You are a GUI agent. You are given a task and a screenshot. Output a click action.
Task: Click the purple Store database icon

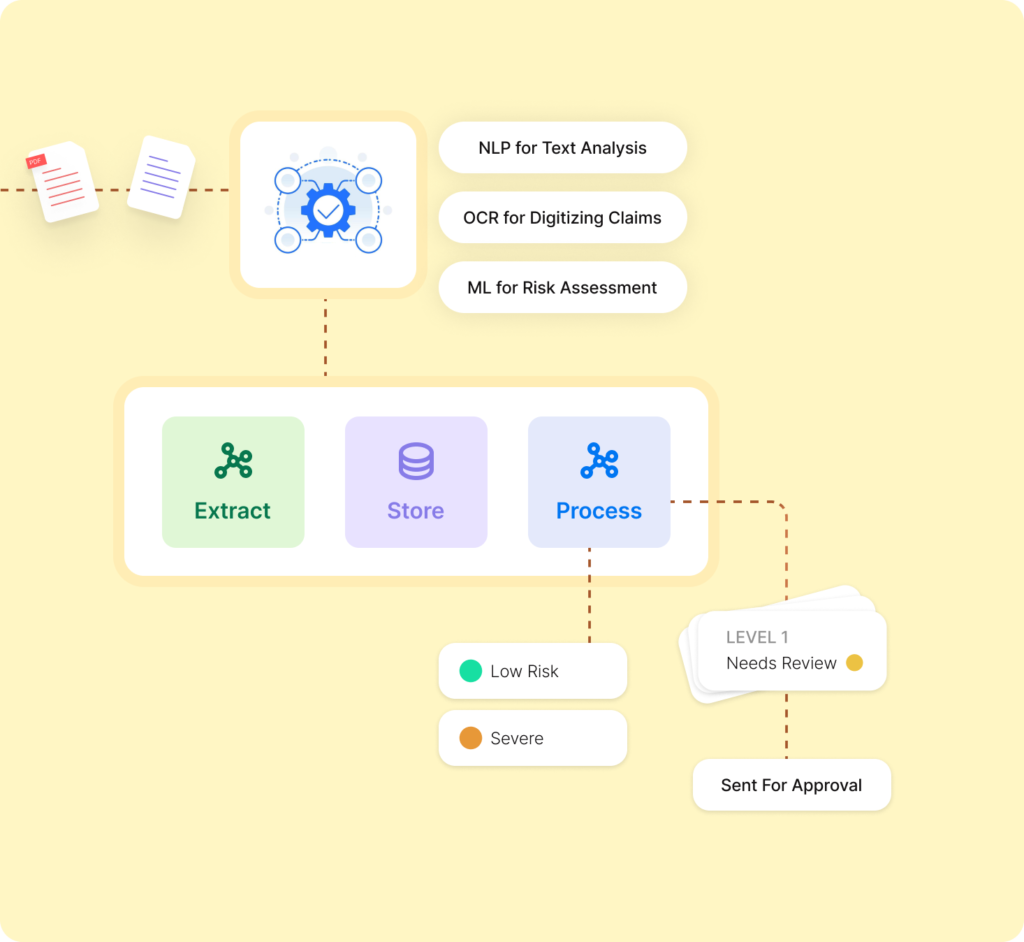pos(416,461)
